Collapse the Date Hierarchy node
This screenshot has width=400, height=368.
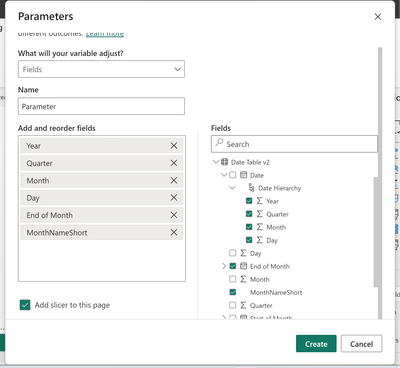232,188
